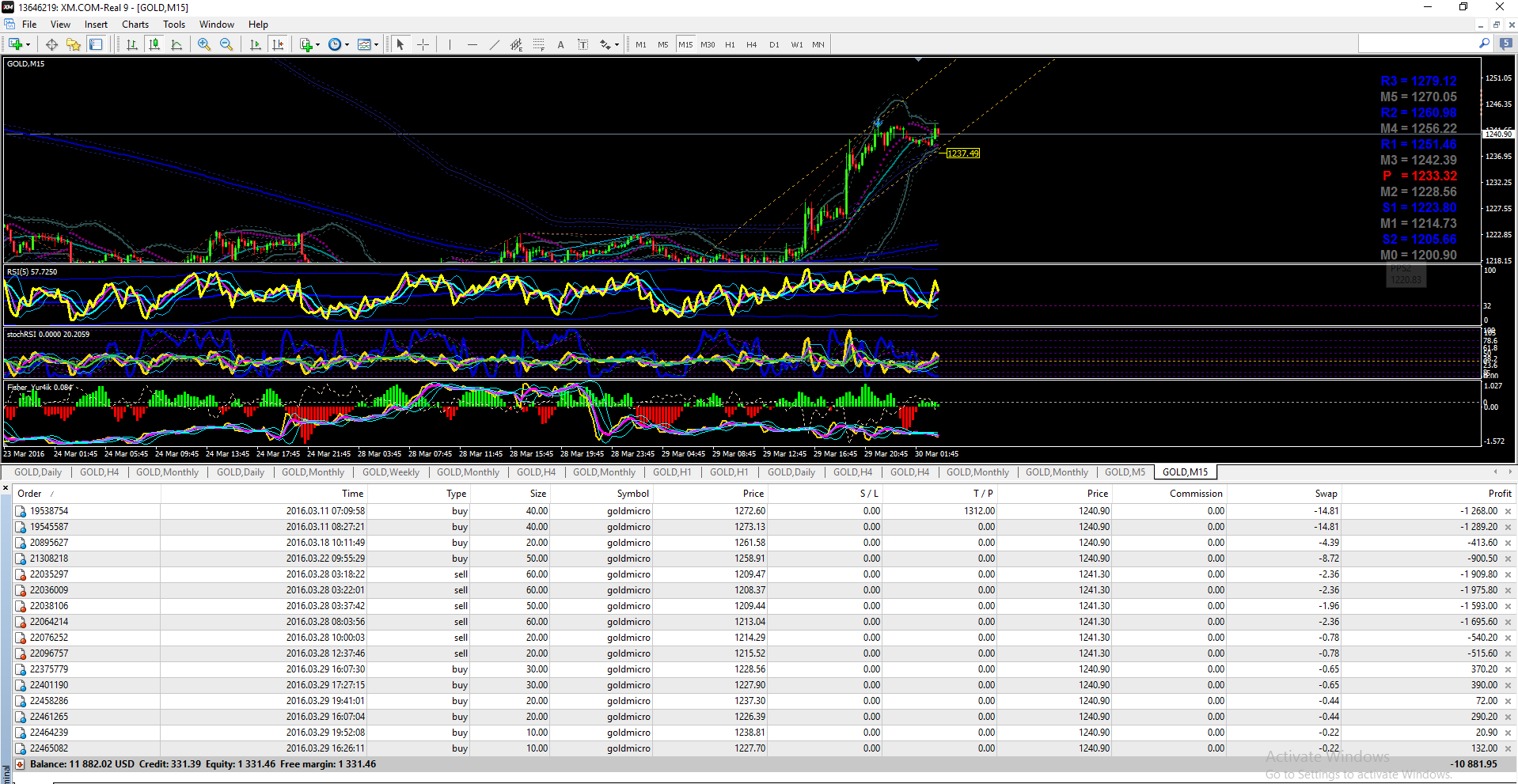1518x784 pixels.
Task: Switch timeframe to M30
Action: click(x=708, y=44)
